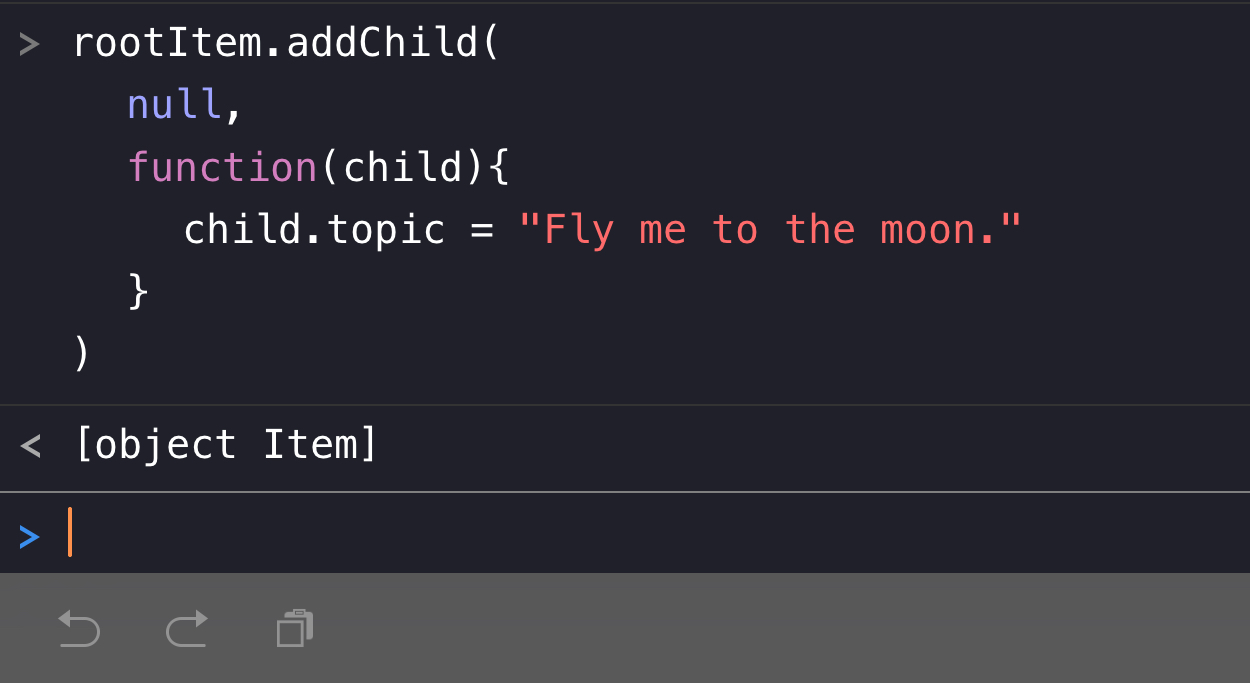Click the equals sign in the assignment
Image resolution: width=1250 pixels, height=683 pixels.
click(x=482, y=230)
